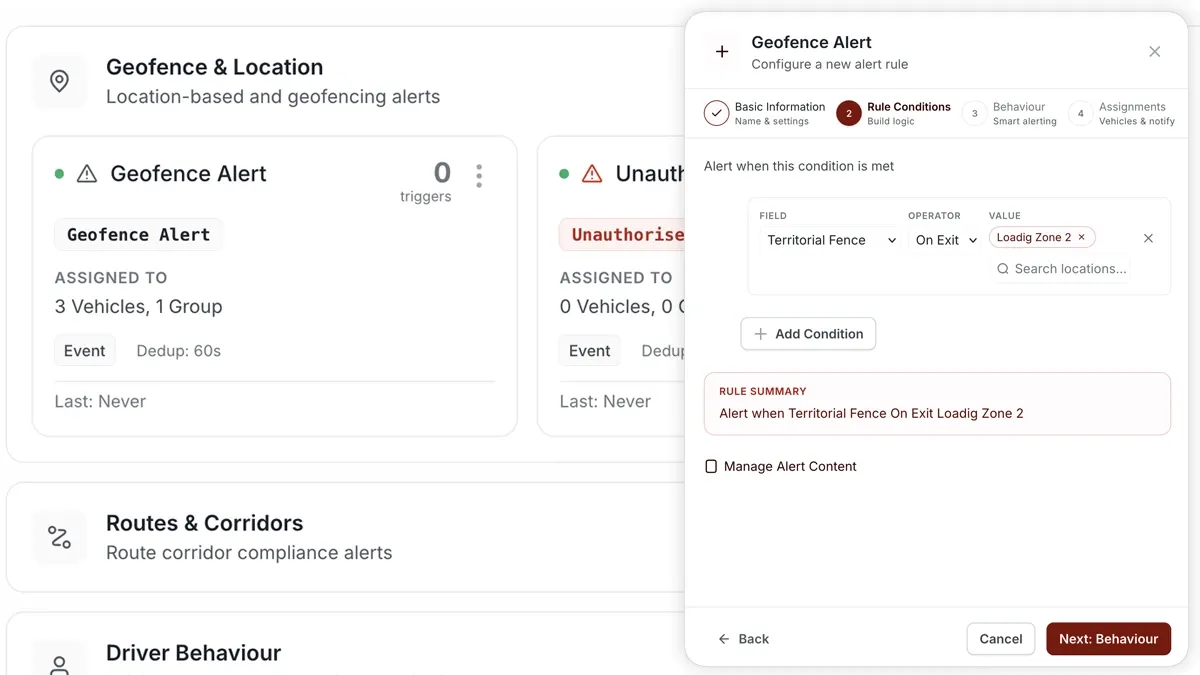Screen dimensions: 1200x675
Task: Click the Search locations input
Action: pyautogui.click(x=1061, y=269)
